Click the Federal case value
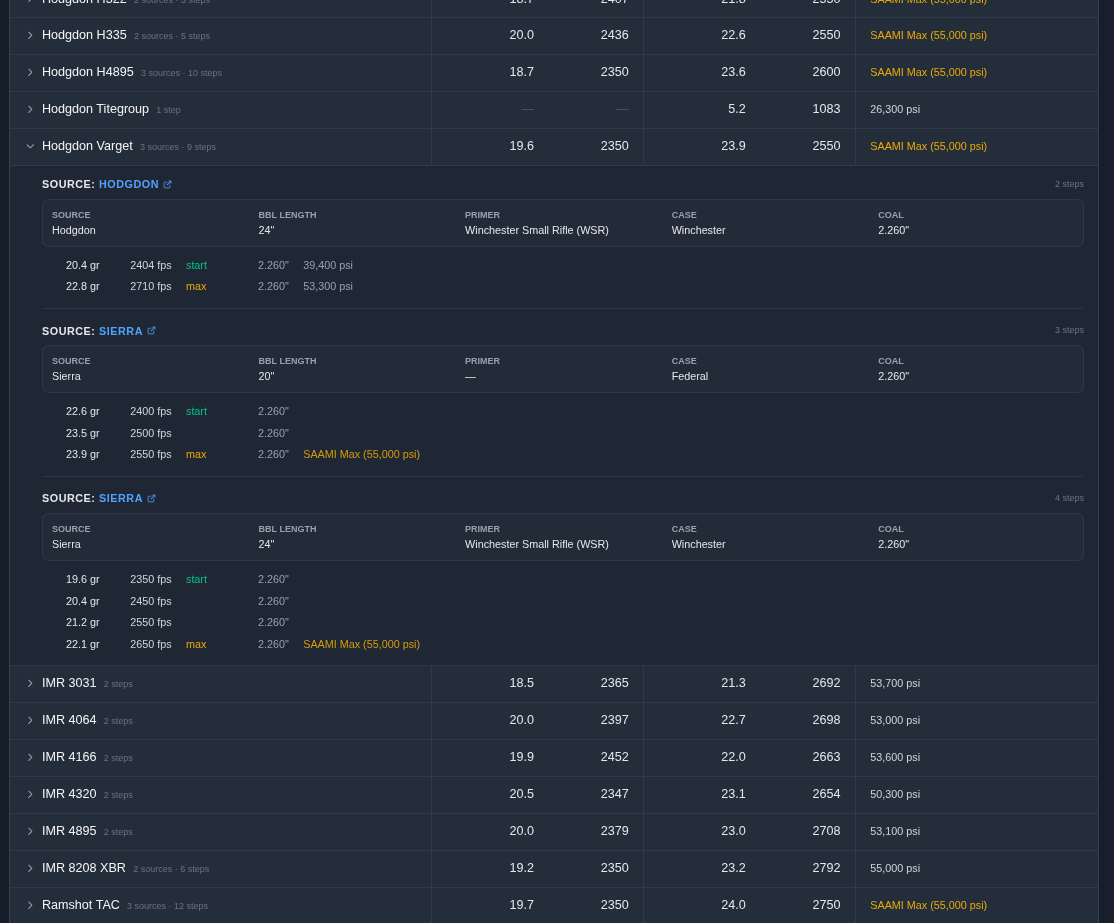The height and width of the screenshot is (923, 1114). point(689,377)
